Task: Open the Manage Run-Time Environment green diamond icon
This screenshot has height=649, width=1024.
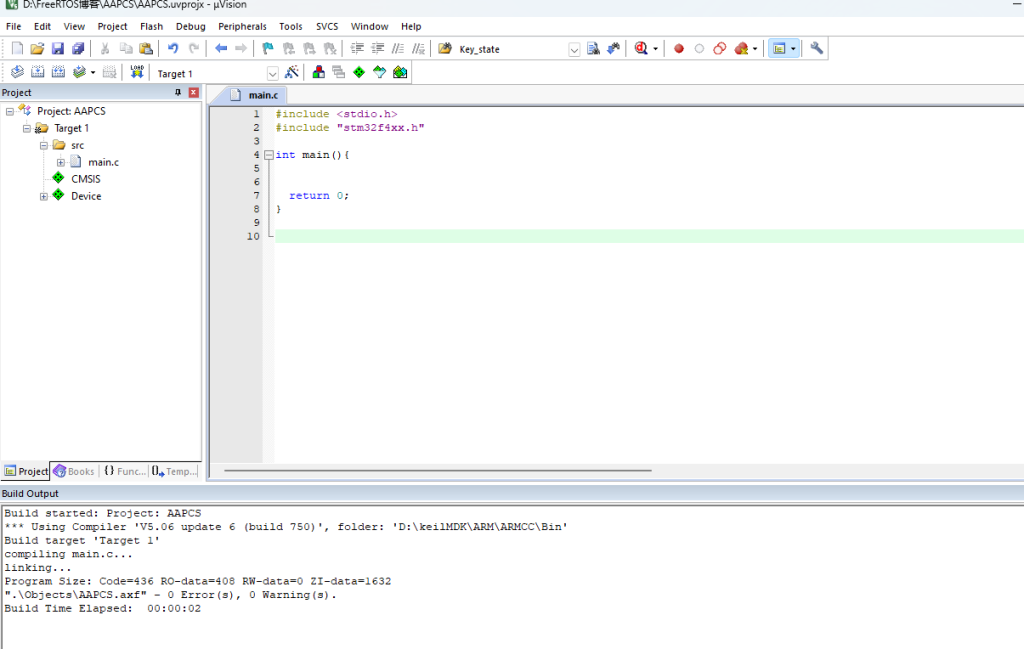Action: pyautogui.click(x=358, y=72)
